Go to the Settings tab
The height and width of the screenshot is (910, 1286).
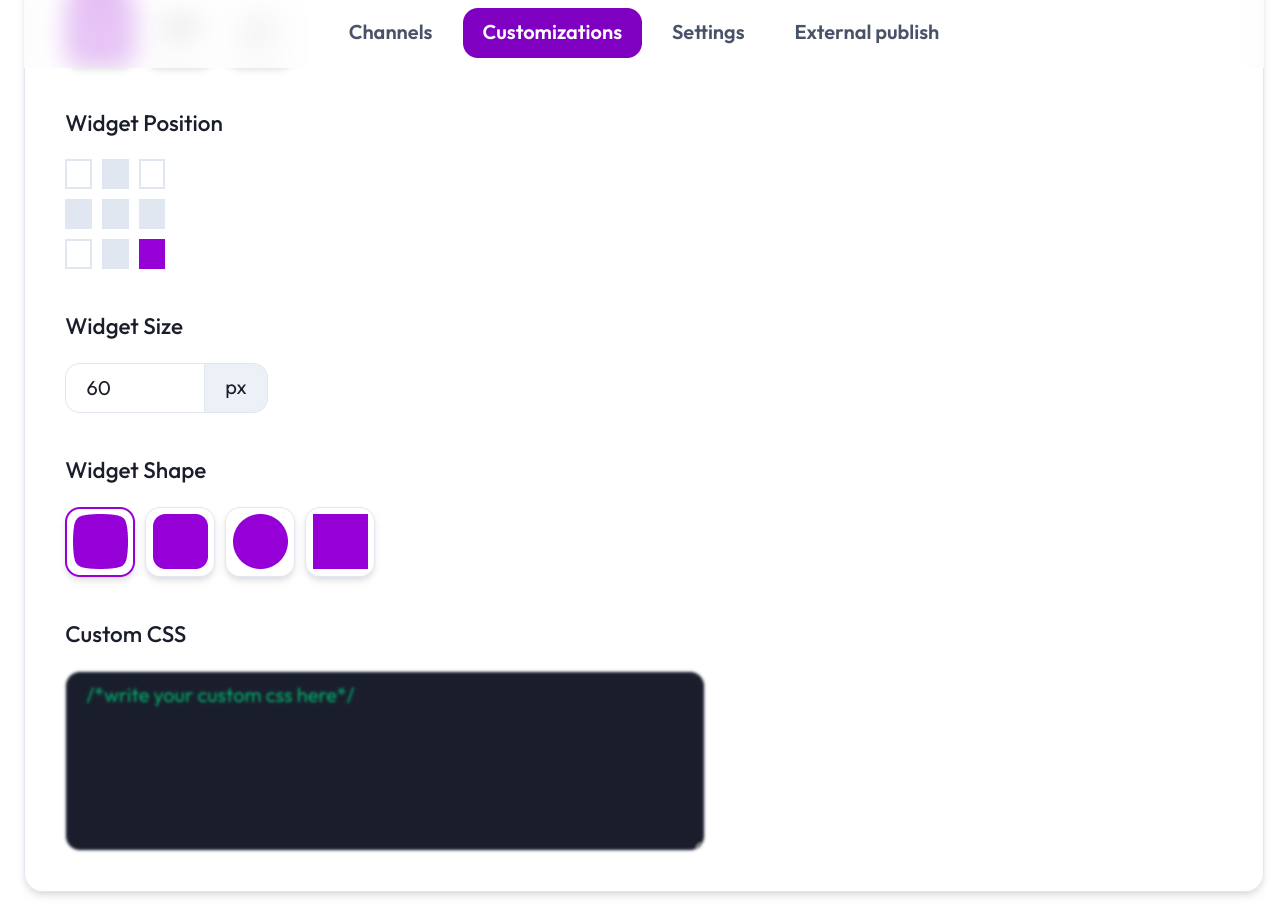tap(708, 33)
